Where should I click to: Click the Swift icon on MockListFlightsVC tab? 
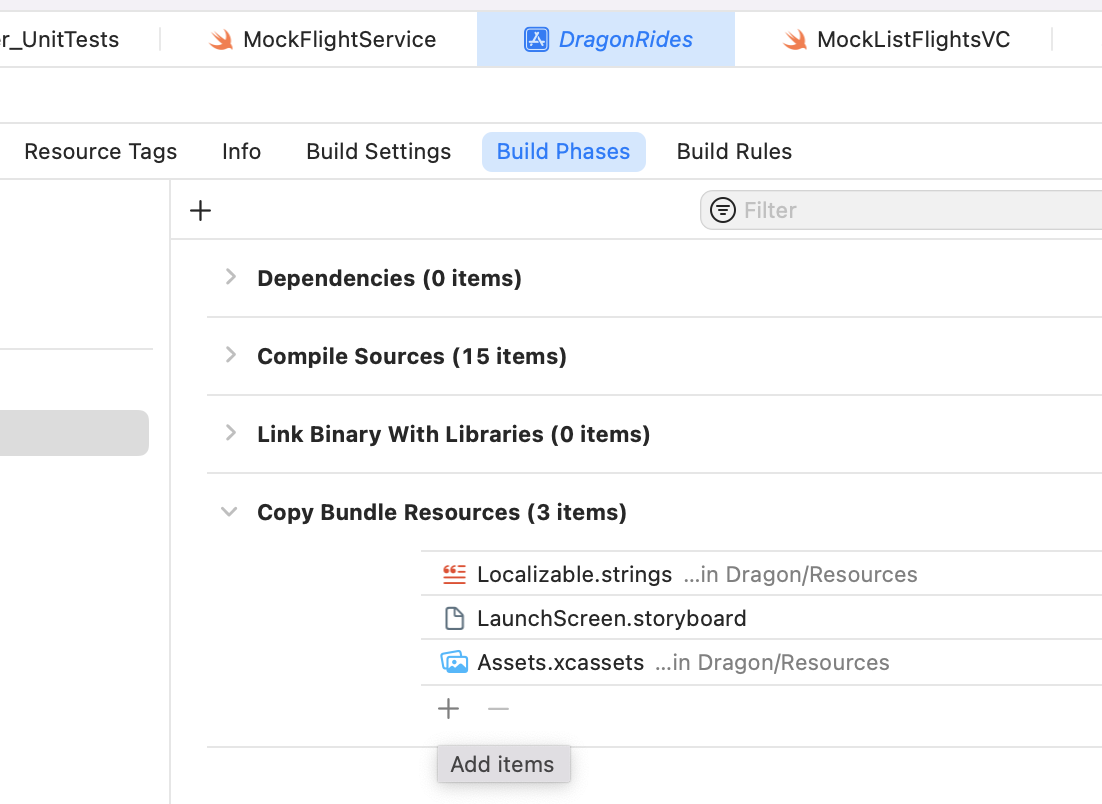[795, 40]
